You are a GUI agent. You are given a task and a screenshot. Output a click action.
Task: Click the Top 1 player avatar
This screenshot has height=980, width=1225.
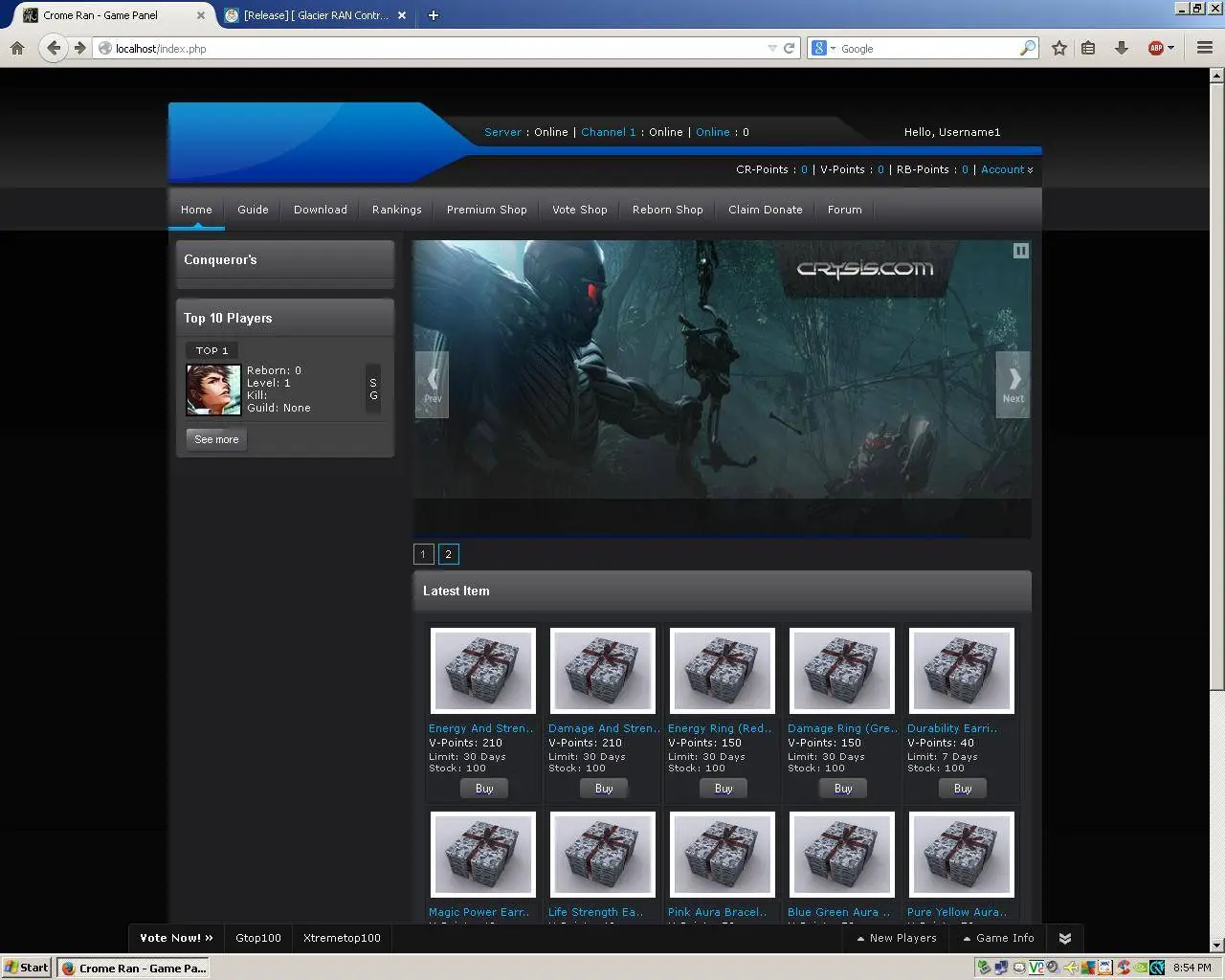pyautogui.click(x=213, y=390)
